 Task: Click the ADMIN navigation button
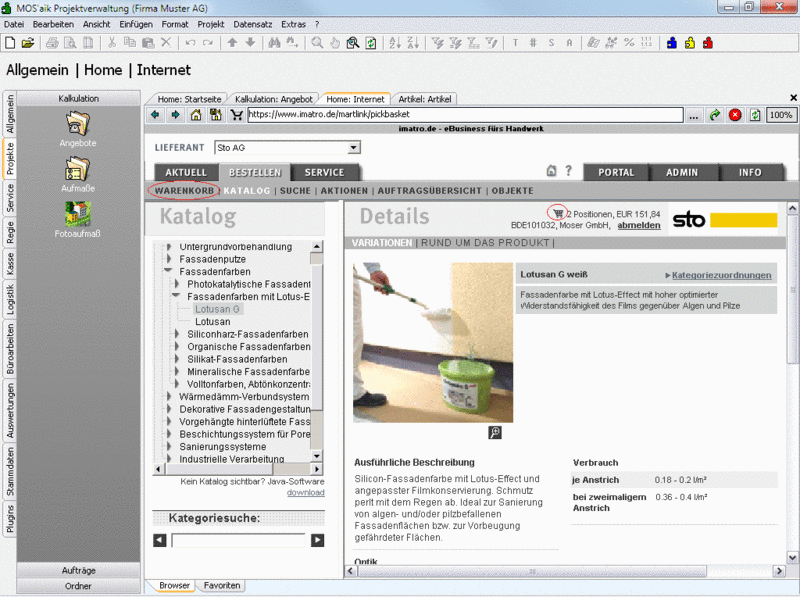pyautogui.click(x=682, y=172)
